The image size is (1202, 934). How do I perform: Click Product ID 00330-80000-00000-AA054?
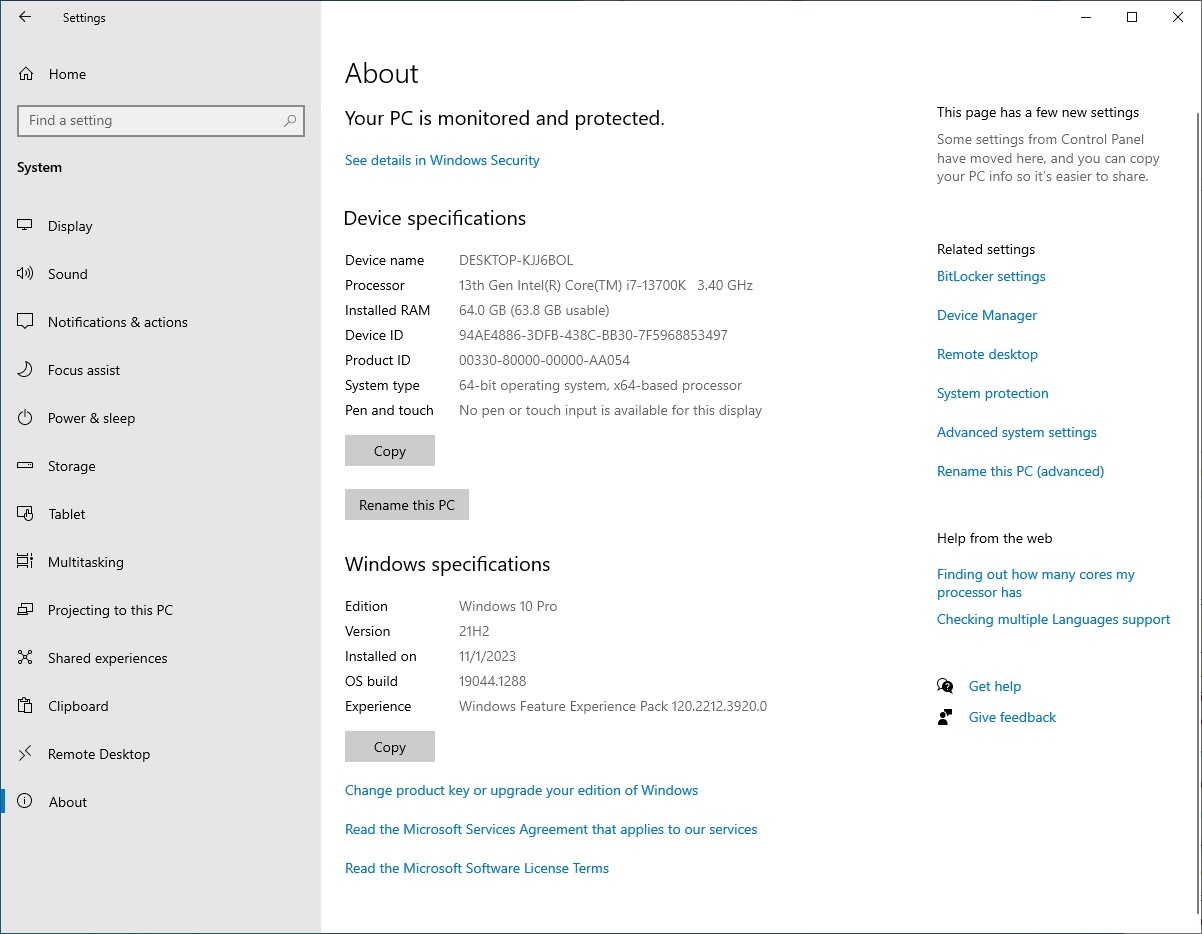[x=544, y=360]
